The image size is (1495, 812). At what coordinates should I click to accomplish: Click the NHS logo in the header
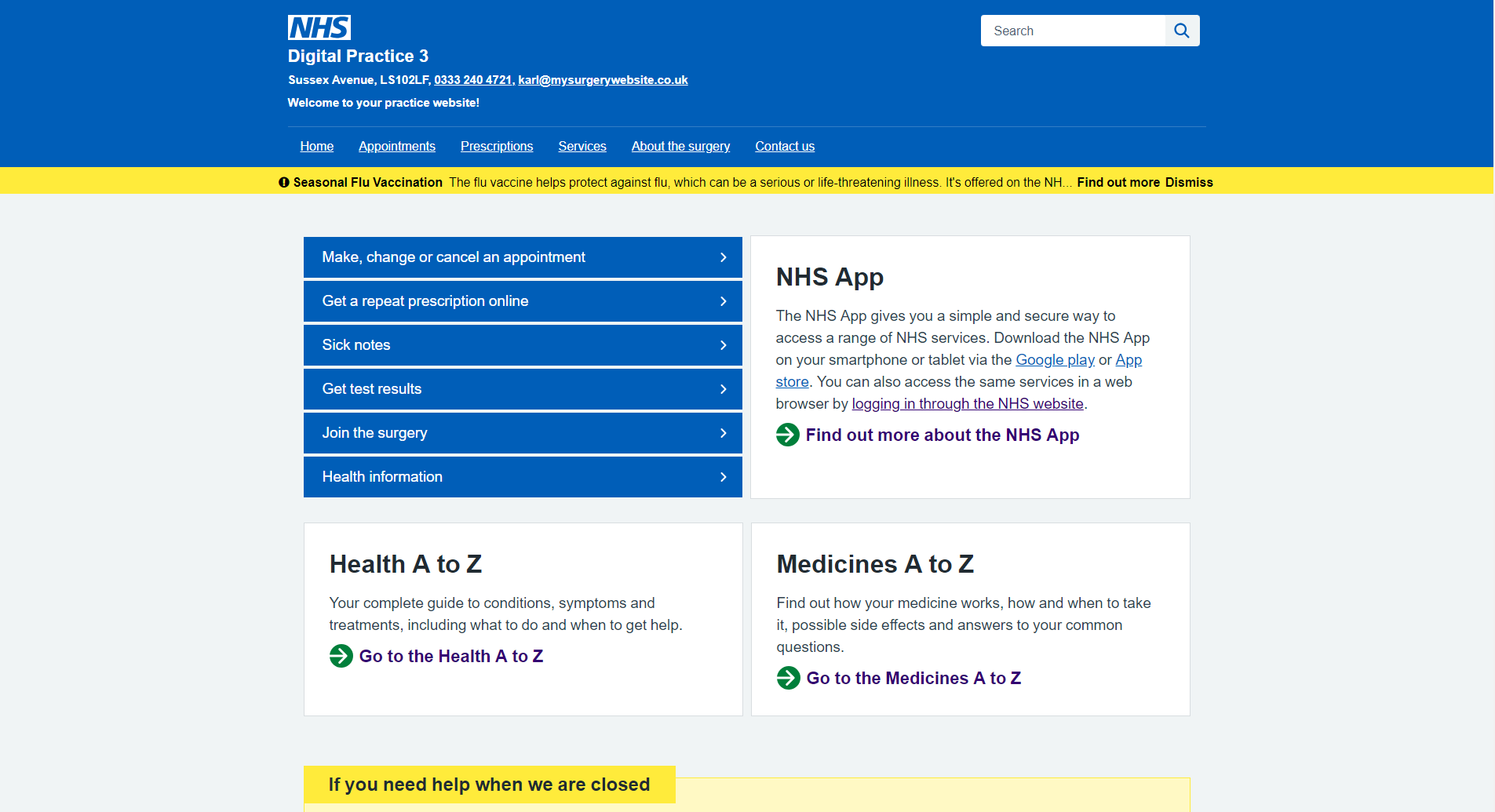coord(319,27)
